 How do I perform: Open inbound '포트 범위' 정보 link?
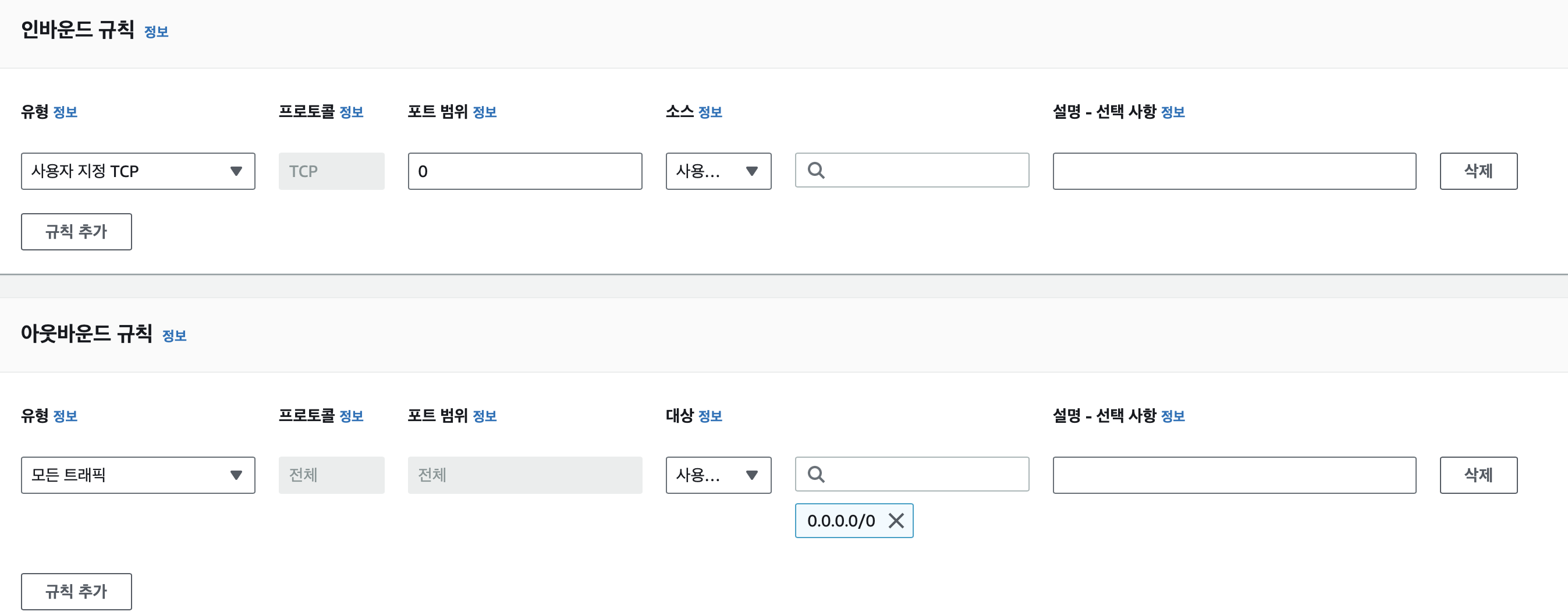484,112
